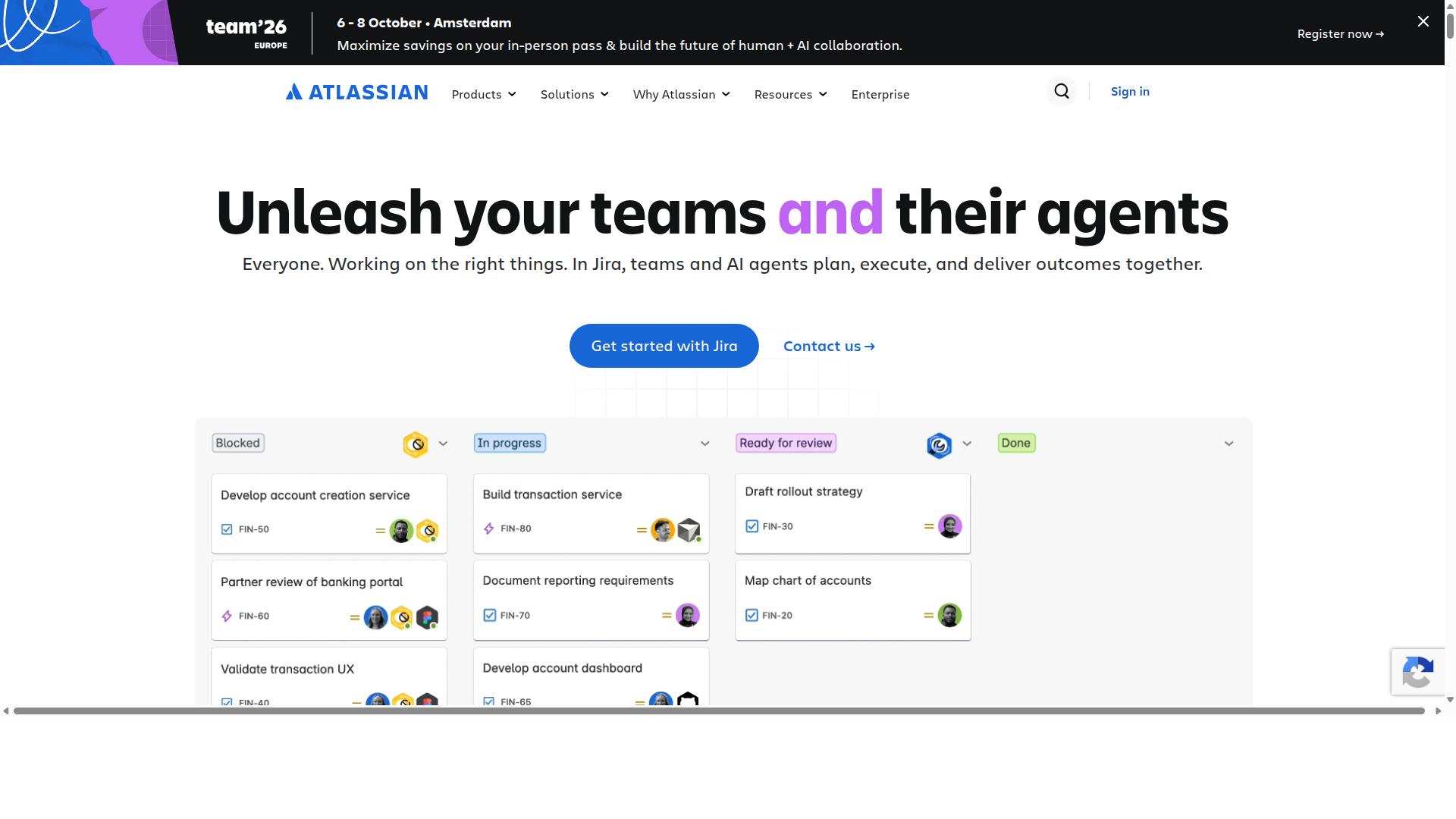Screen dimensions: 1456x819
Task: Click the team'26 Europe logo
Action: coord(246,33)
